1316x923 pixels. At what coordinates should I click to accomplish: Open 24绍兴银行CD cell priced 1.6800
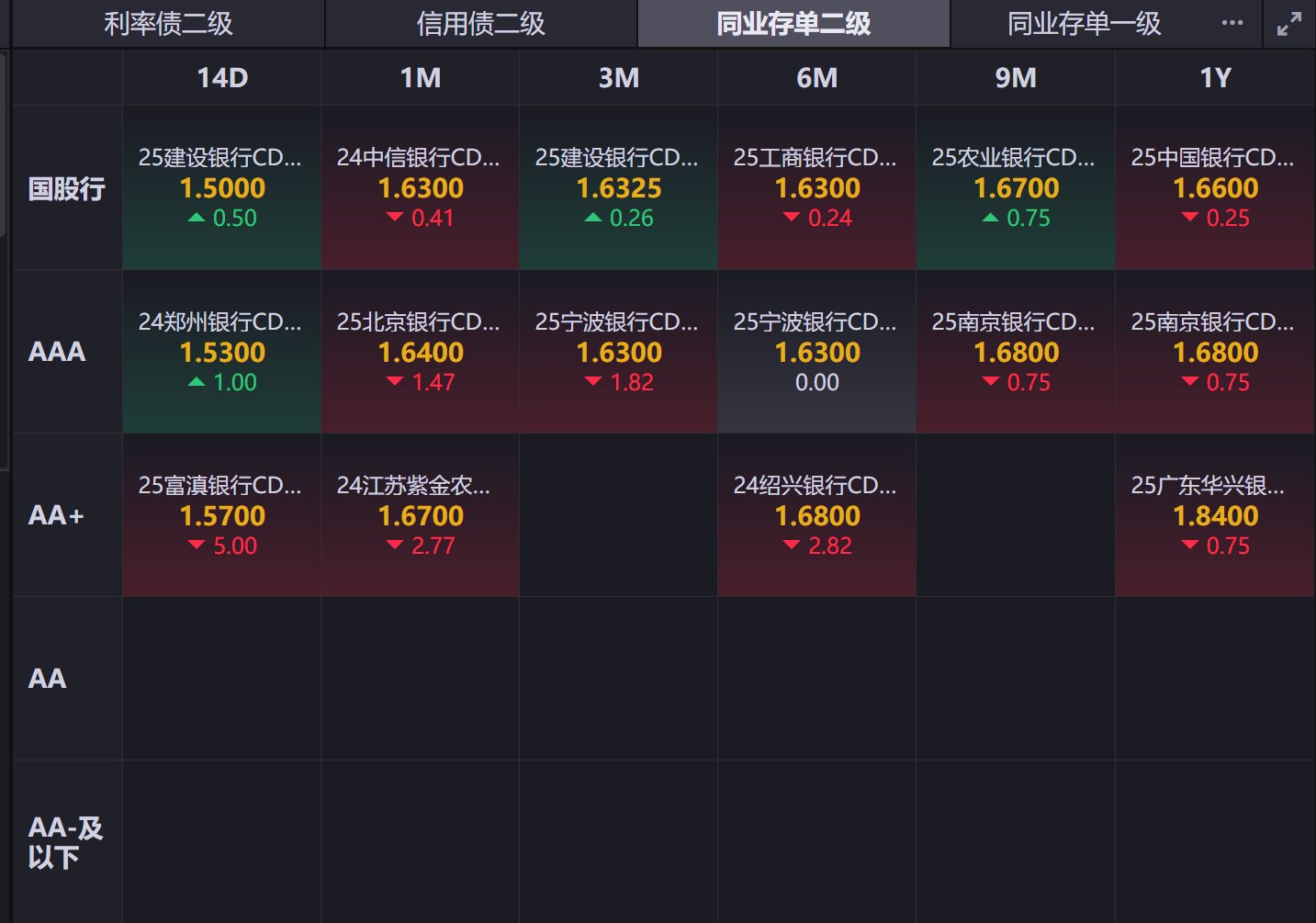click(816, 515)
